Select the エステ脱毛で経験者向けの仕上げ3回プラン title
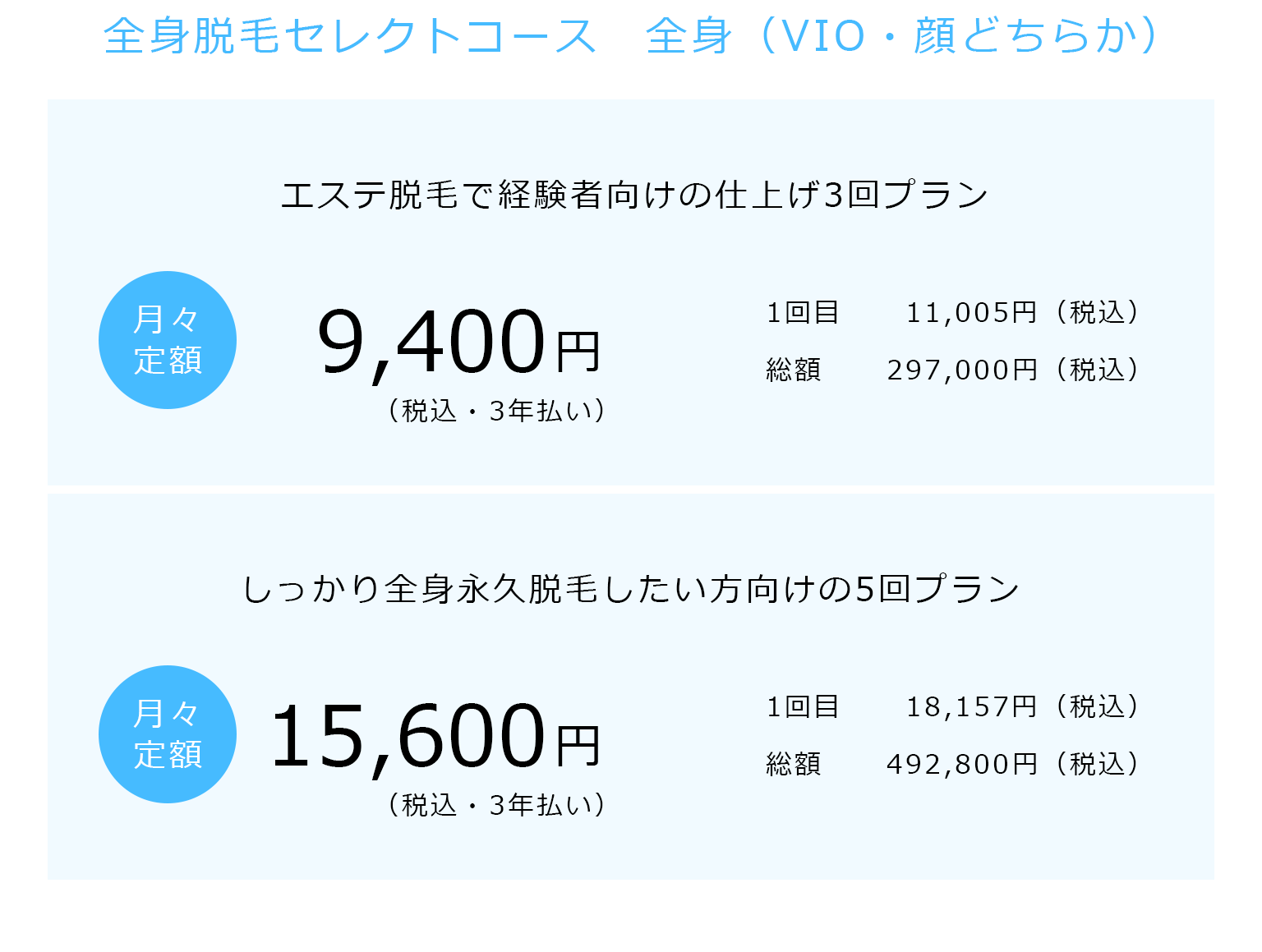The image size is (1262, 952). 634,195
